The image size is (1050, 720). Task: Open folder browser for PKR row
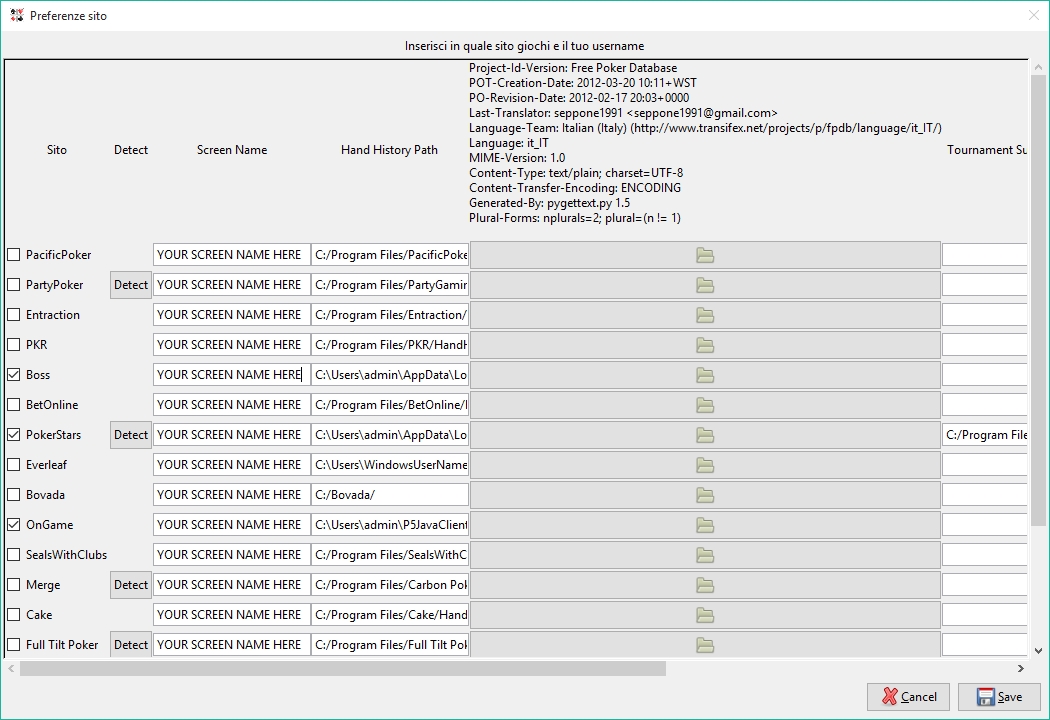click(x=705, y=345)
